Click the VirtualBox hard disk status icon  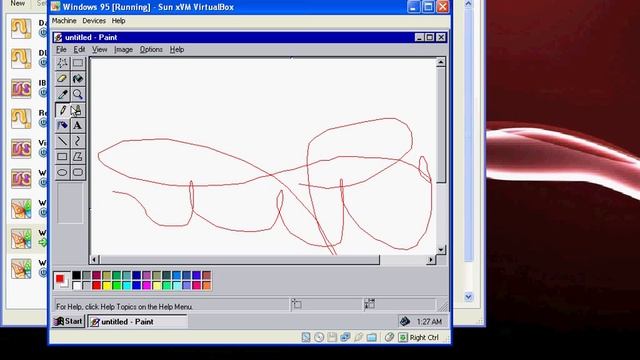(x=306, y=337)
